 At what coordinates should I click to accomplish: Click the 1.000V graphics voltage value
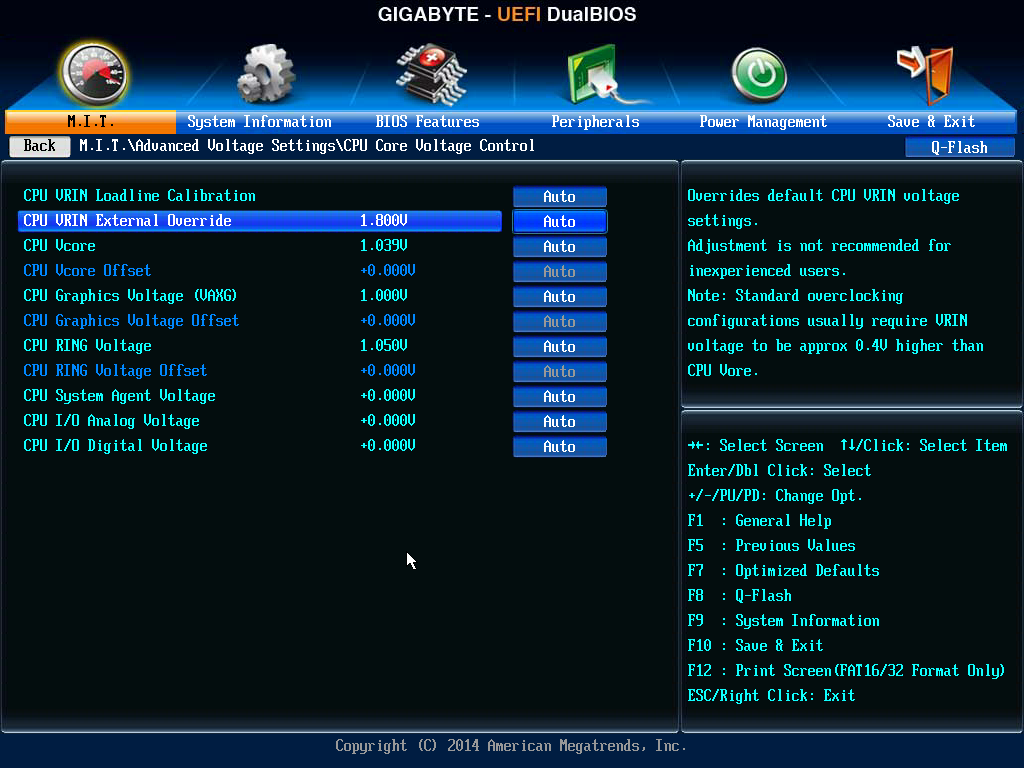[x=384, y=296]
